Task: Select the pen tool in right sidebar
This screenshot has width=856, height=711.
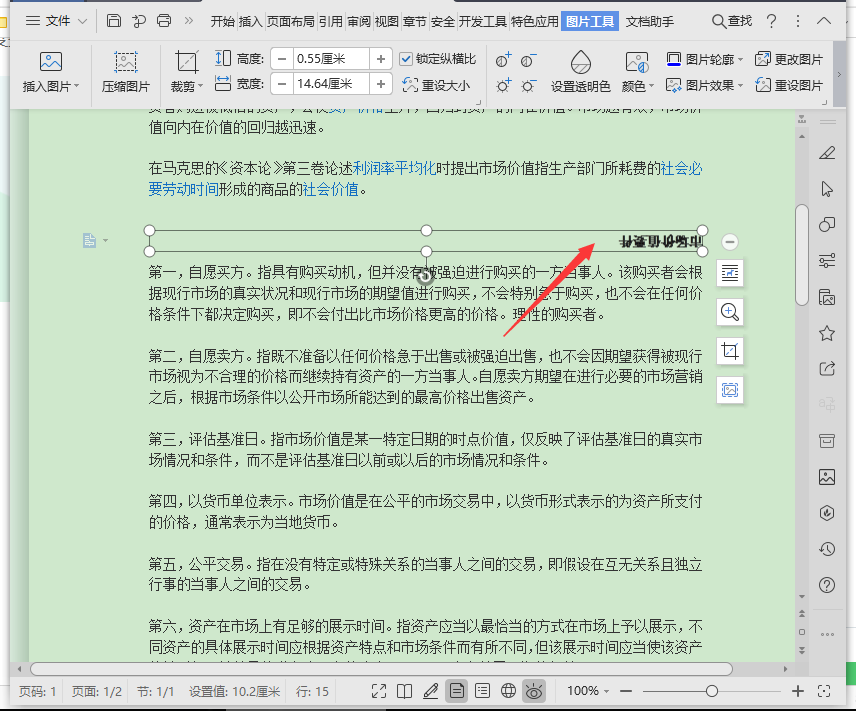Action: [x=827, y=153]
